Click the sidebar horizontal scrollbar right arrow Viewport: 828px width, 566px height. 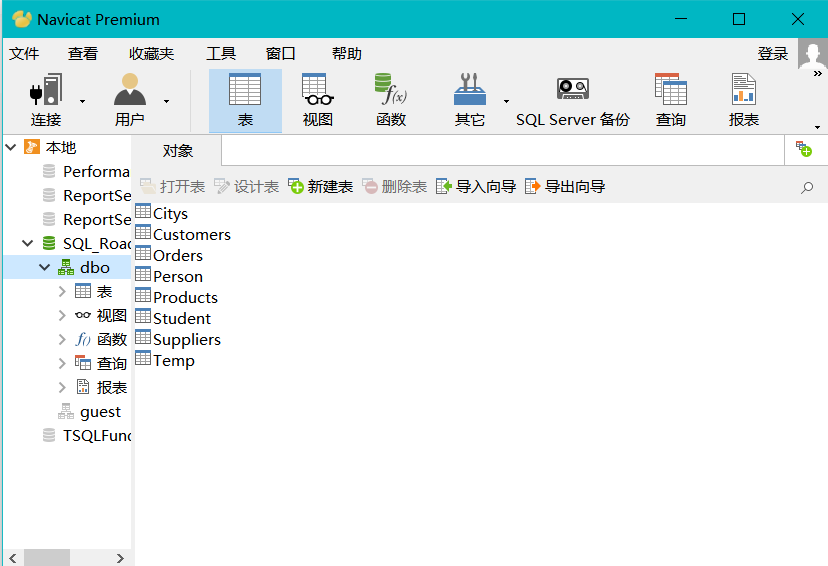point(120,558)
